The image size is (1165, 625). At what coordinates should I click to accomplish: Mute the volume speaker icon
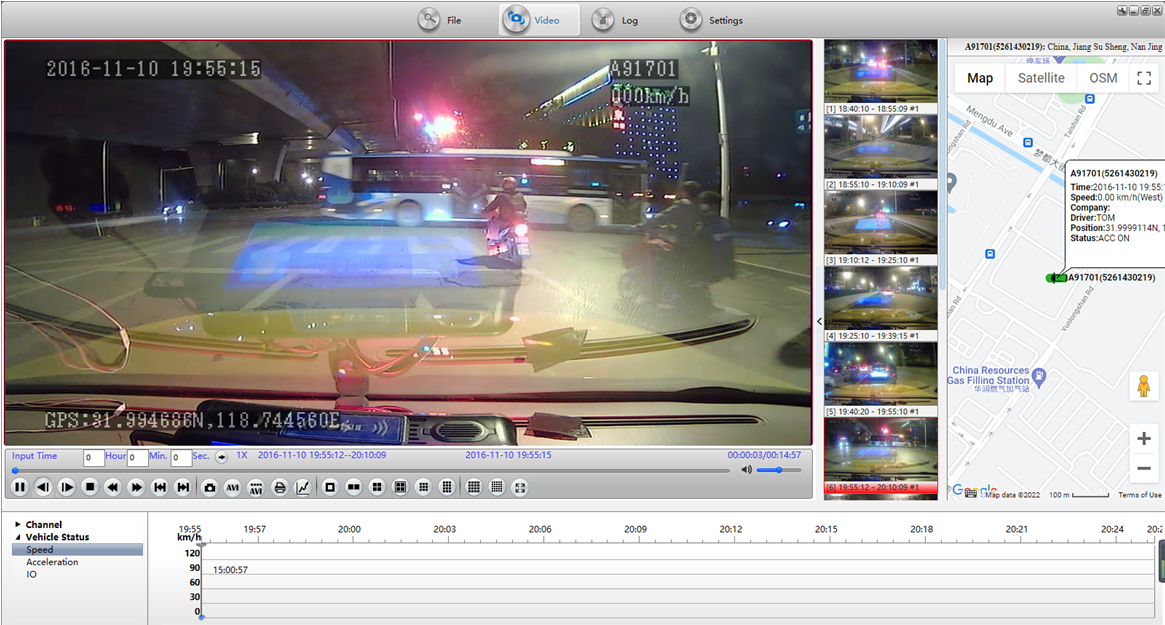click(x=746, y=470)
